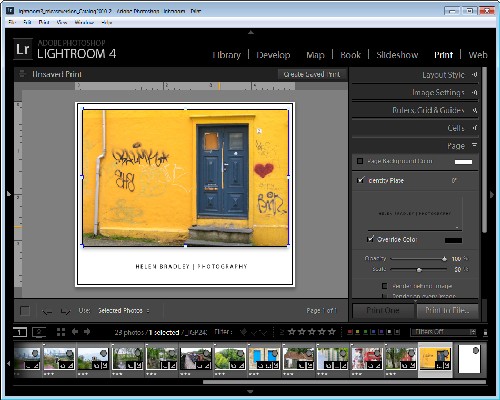The width and height of the screenshot is (500, 400).
Task: Filter by red color label
Action: pos(350,332)
